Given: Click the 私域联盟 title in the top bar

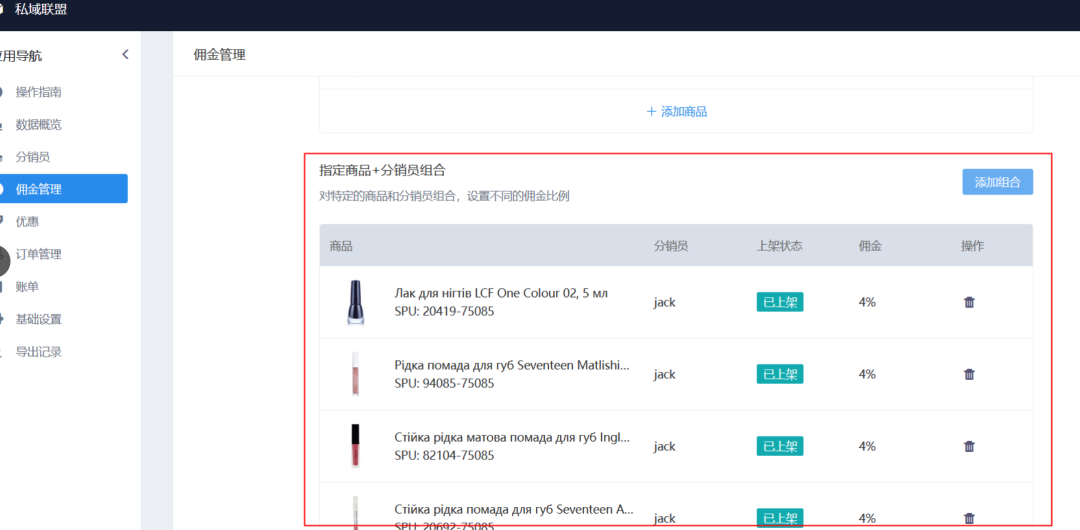Looking at the screenshot, I should tap(41, 10).
